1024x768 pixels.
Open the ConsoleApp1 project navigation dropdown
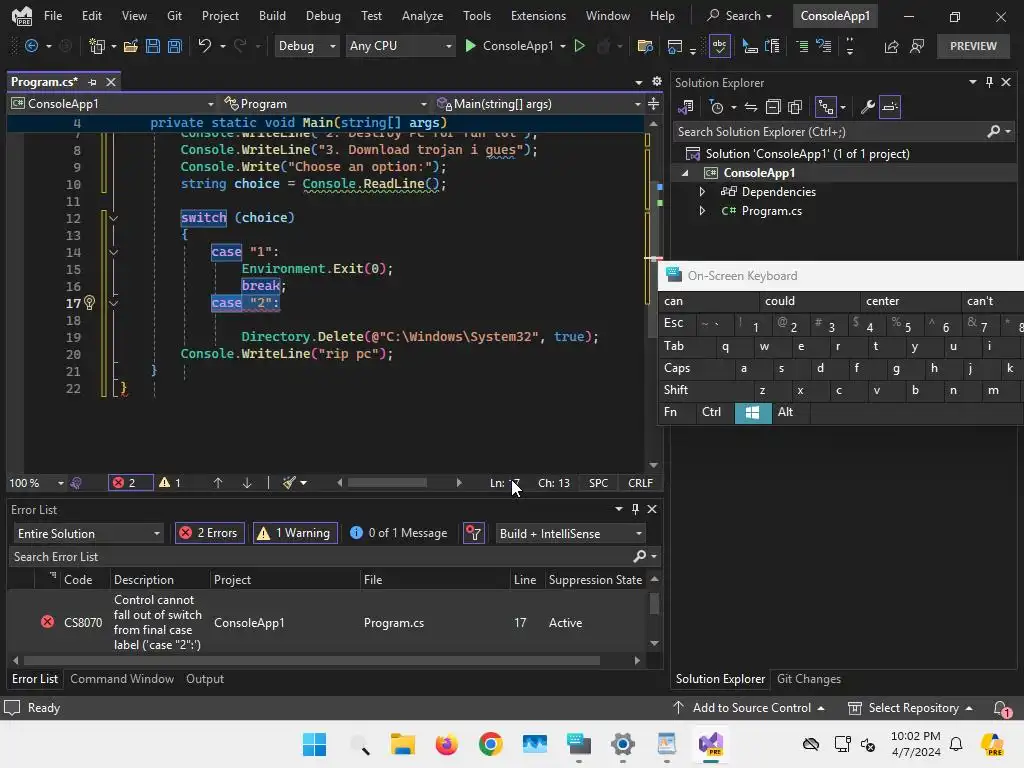(x=112, y=104)
